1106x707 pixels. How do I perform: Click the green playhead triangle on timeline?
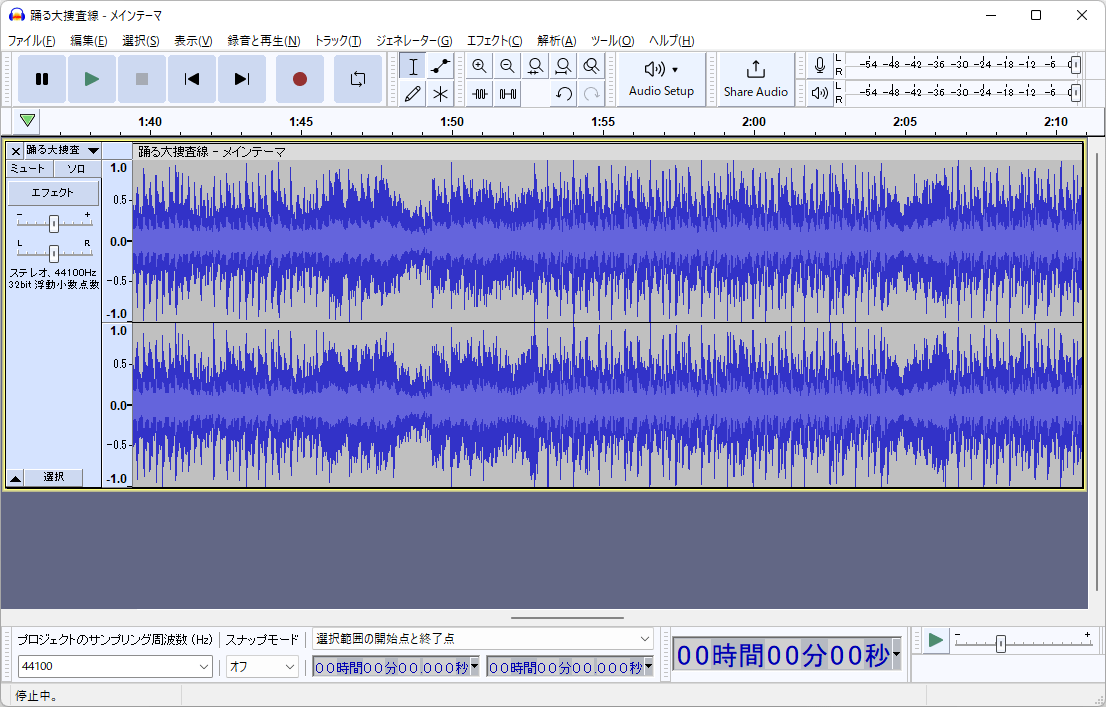point(28,121)
